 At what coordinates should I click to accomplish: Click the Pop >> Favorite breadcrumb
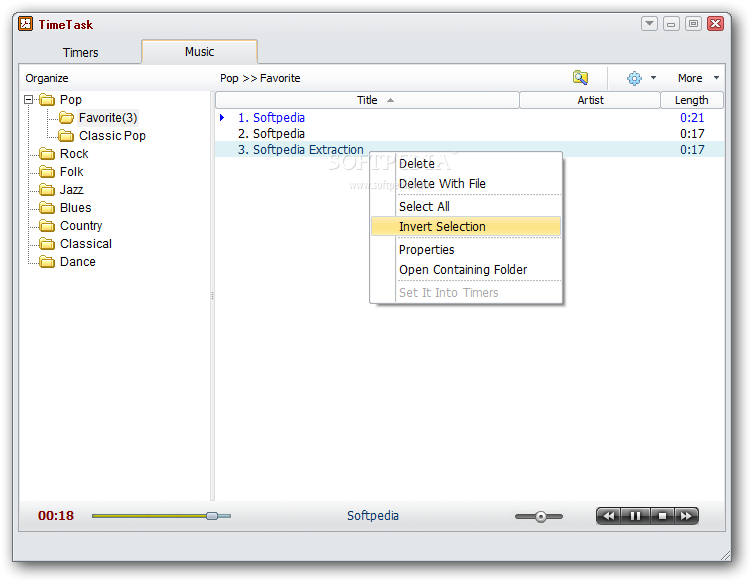tap(260, 78)
